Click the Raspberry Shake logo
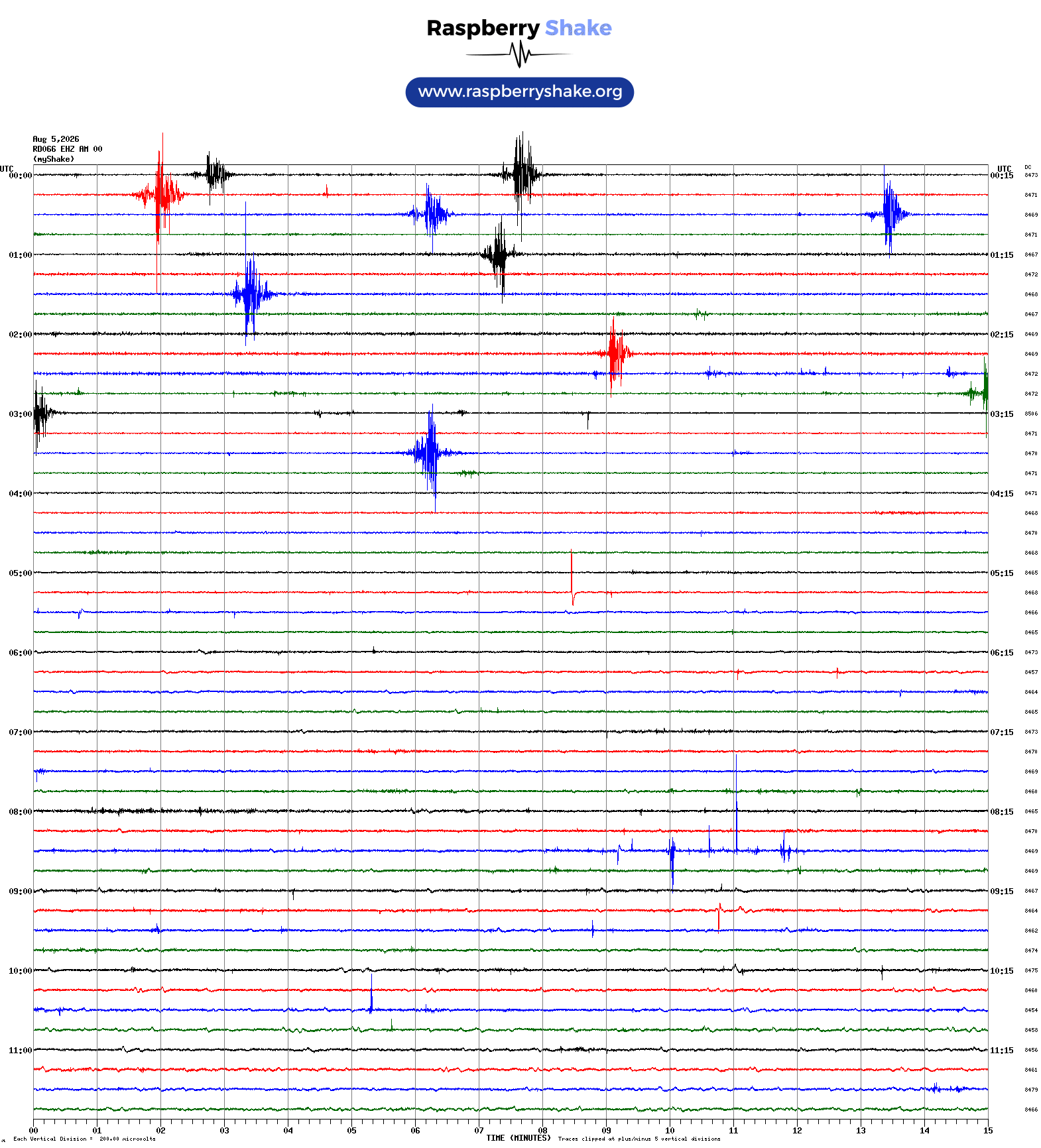 [519, 42]
